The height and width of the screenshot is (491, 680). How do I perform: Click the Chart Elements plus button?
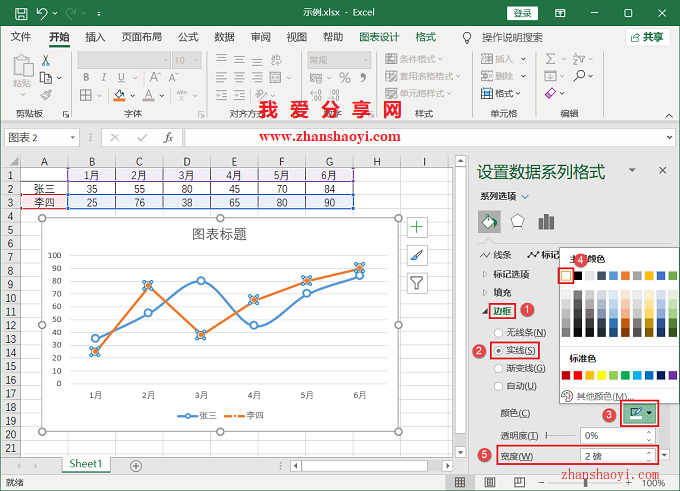(417, 227)
